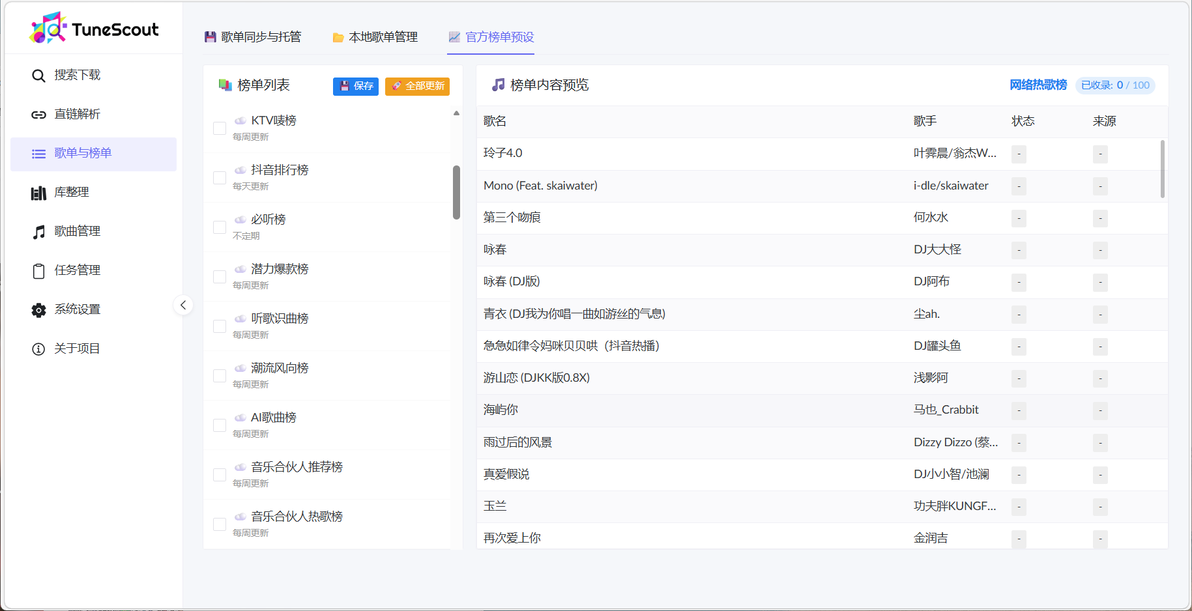
Task: Click the info icon beside 关于项目
Action: click(38, 349)
